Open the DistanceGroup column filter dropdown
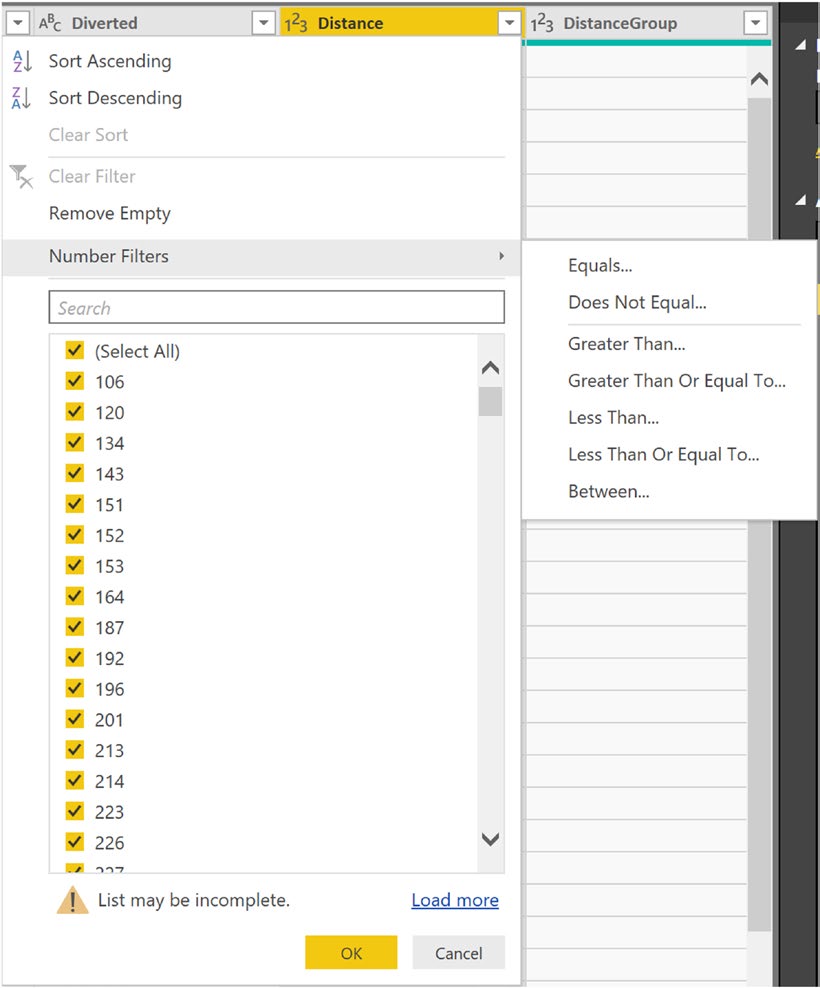820x988 pixels. tap(755, 23)
